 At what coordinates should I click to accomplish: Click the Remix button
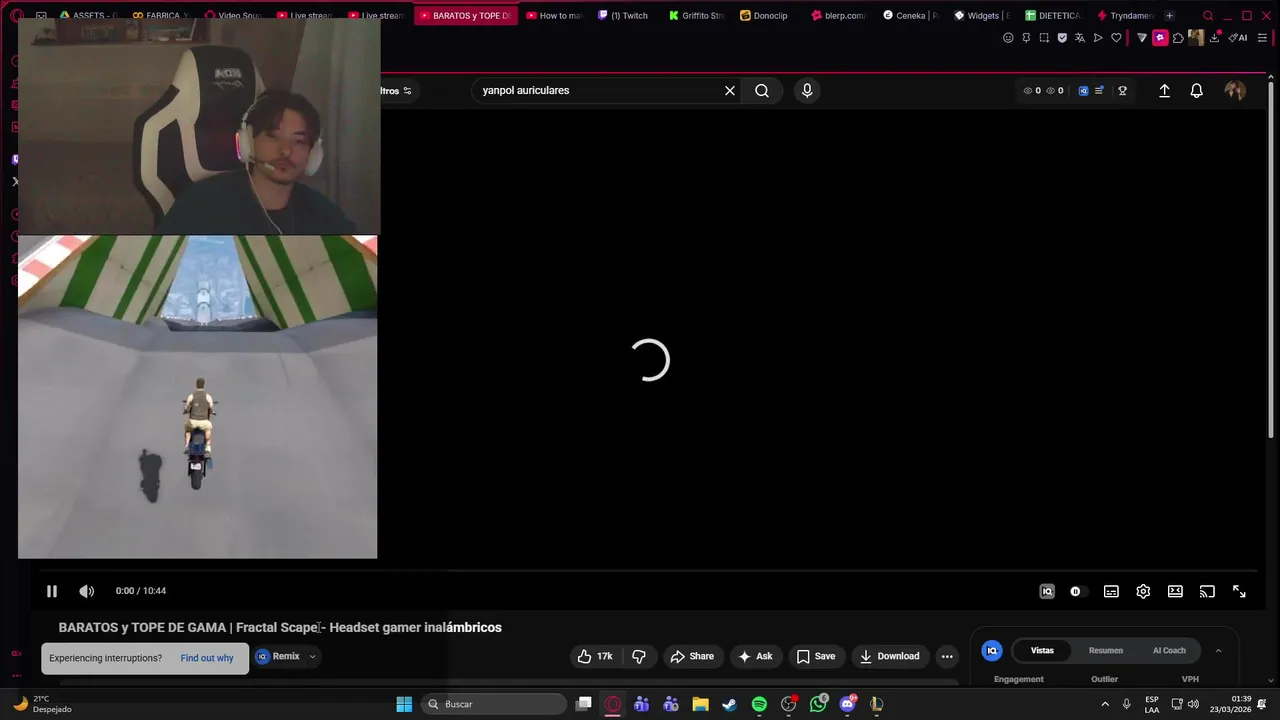278,656
